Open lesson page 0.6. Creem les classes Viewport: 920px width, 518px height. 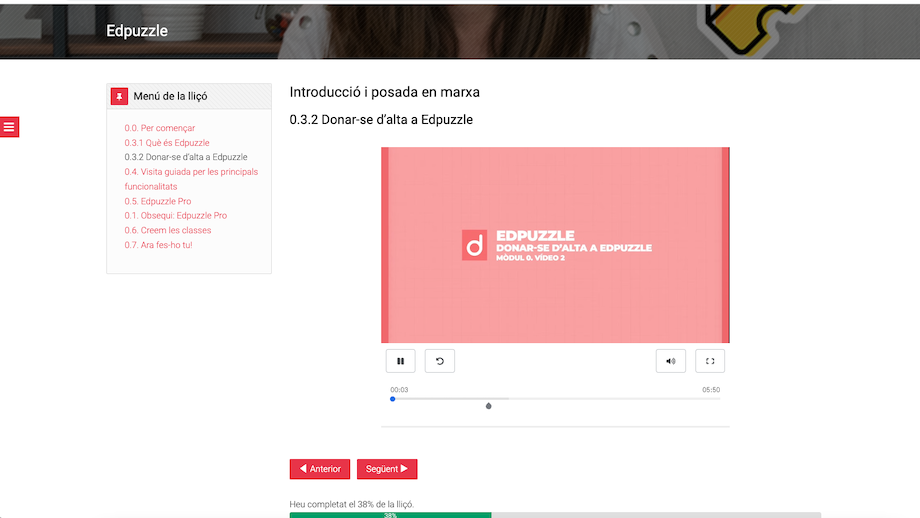point(168,230)
